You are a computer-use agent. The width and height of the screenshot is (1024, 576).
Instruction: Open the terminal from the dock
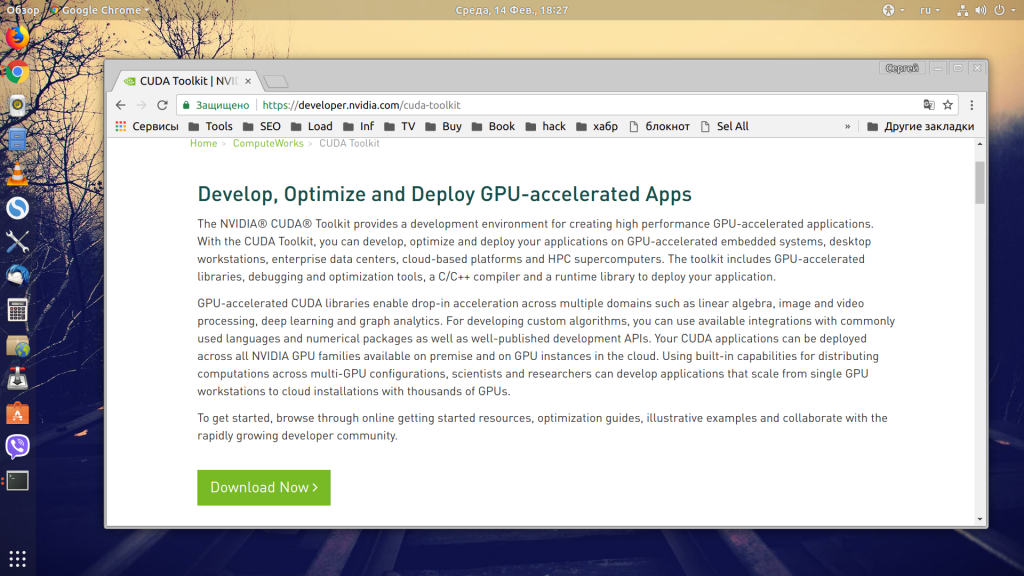(x=17, y=481)
